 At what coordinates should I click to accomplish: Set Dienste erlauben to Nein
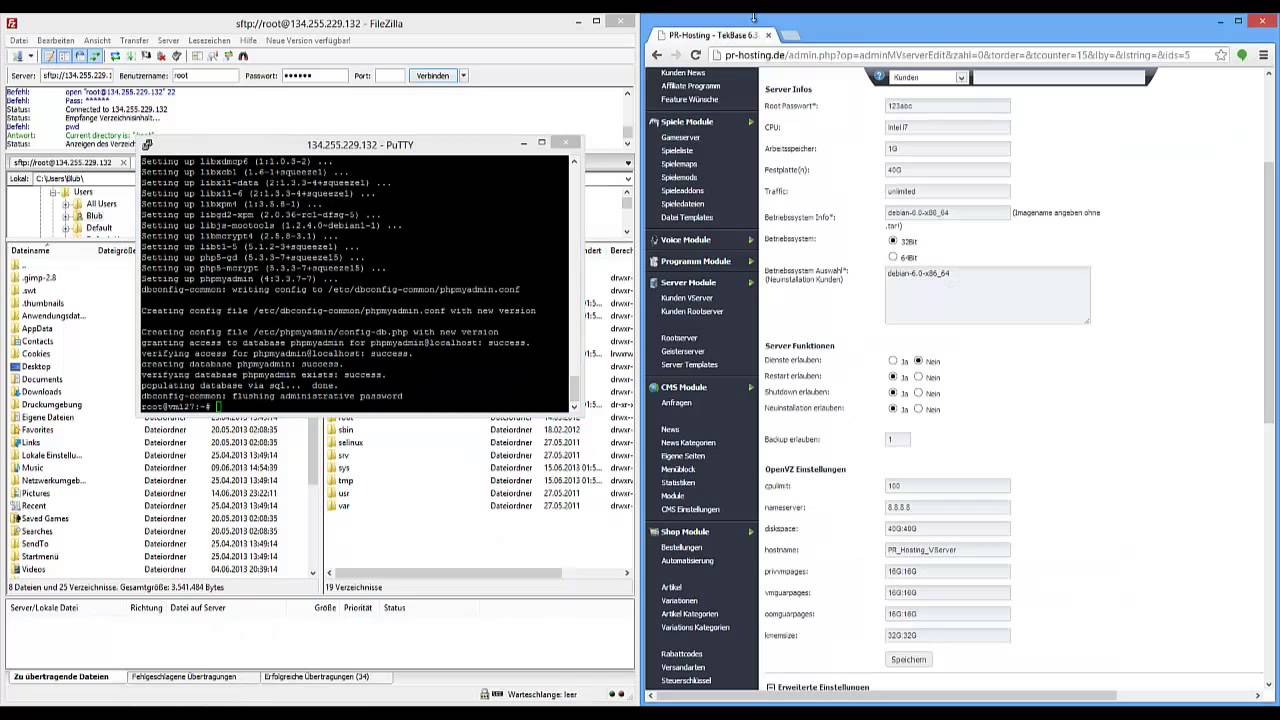coord(918,361)
